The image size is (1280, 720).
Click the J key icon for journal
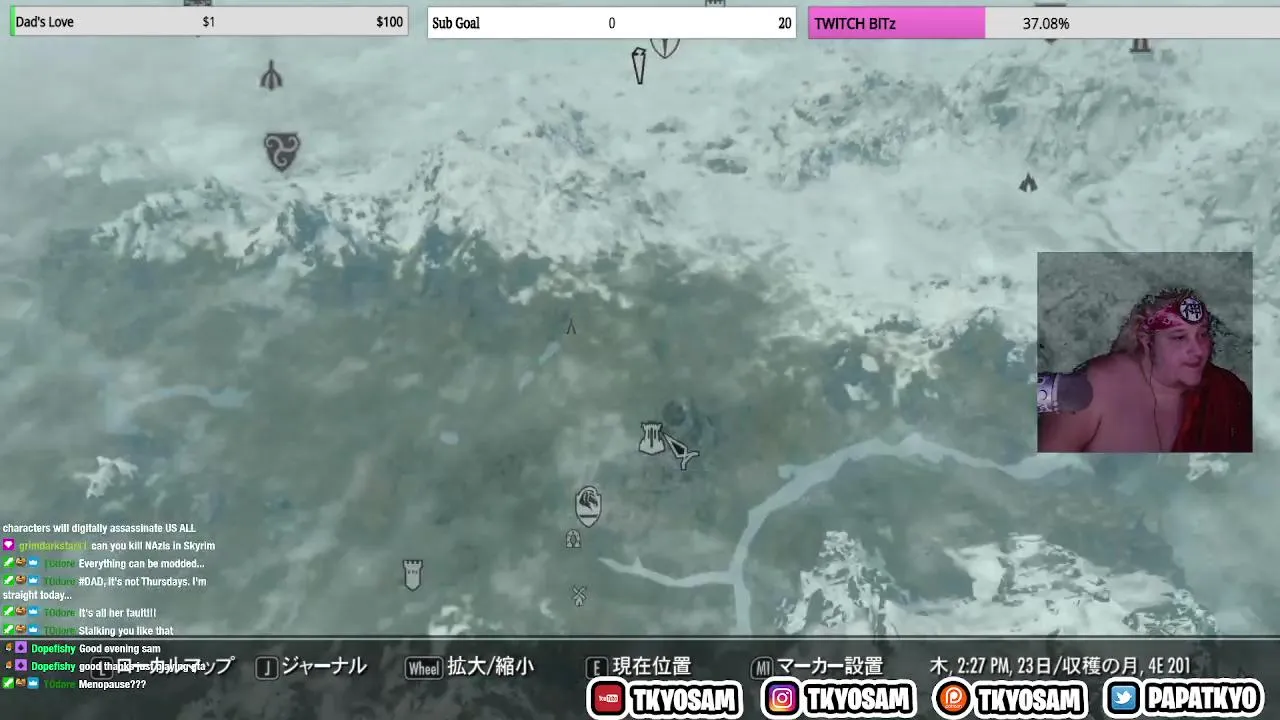pyautogui.click(x=266, y=668)
